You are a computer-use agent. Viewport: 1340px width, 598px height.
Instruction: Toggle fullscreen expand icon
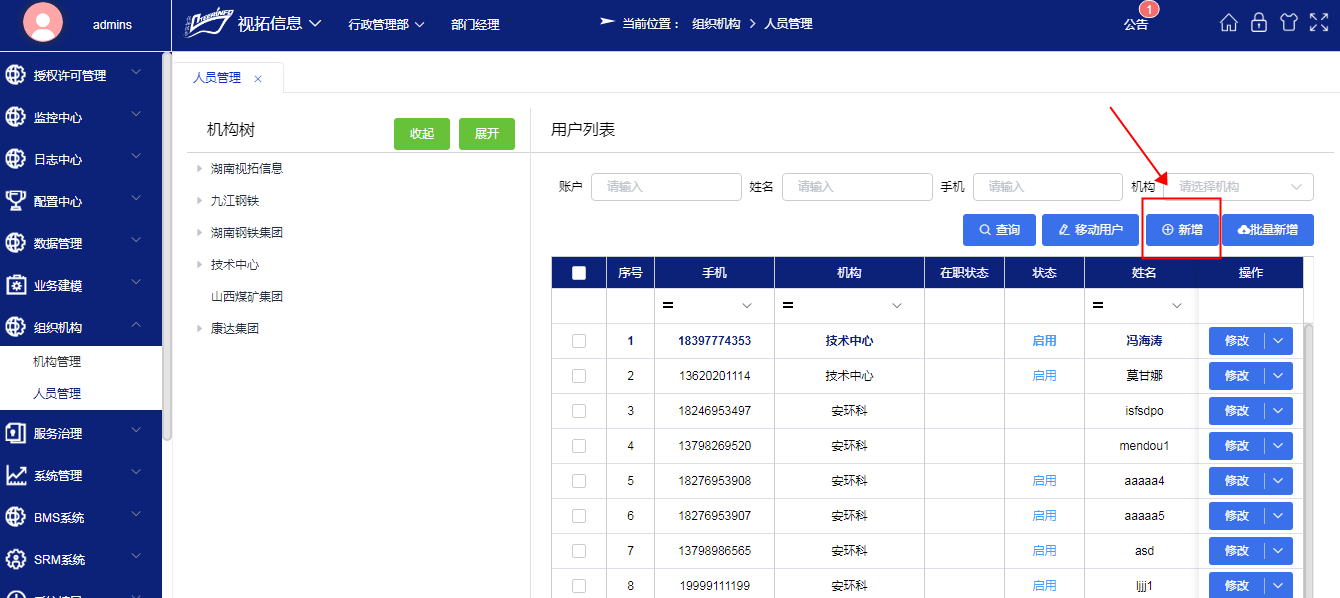(x=1318, y=23)
